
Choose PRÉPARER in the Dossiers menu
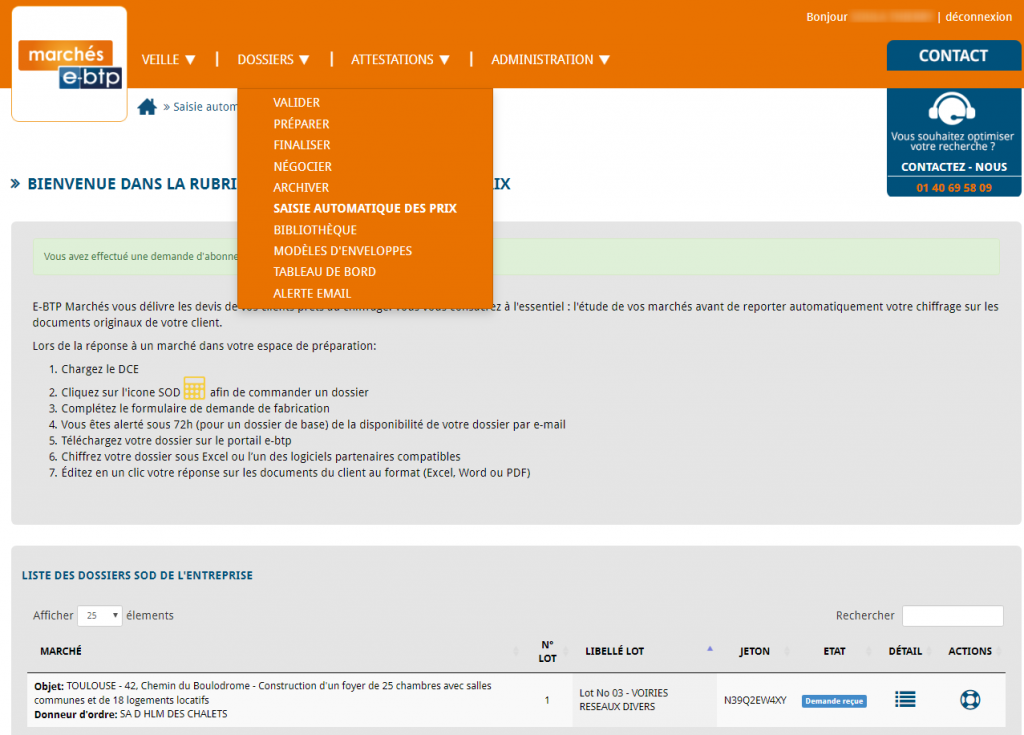(301, 124)
